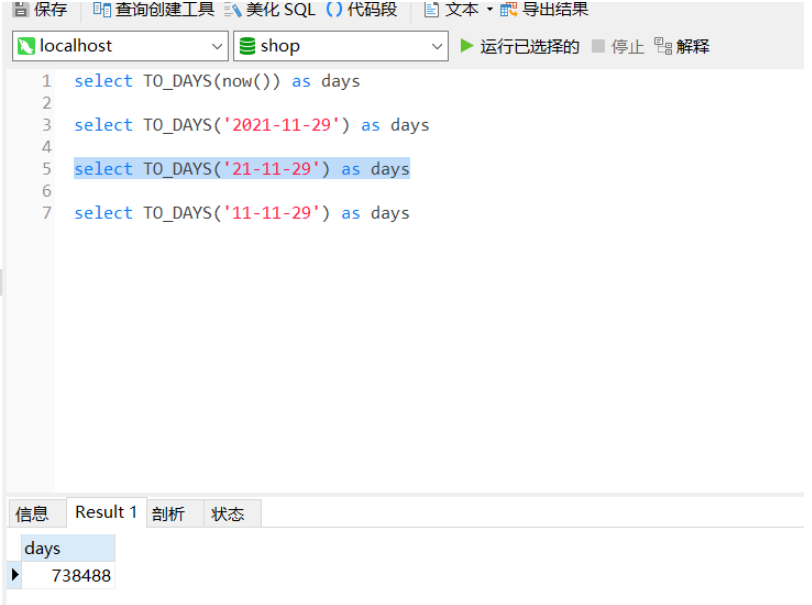View the 状态 status tab
812x605 pixels.
230,514
